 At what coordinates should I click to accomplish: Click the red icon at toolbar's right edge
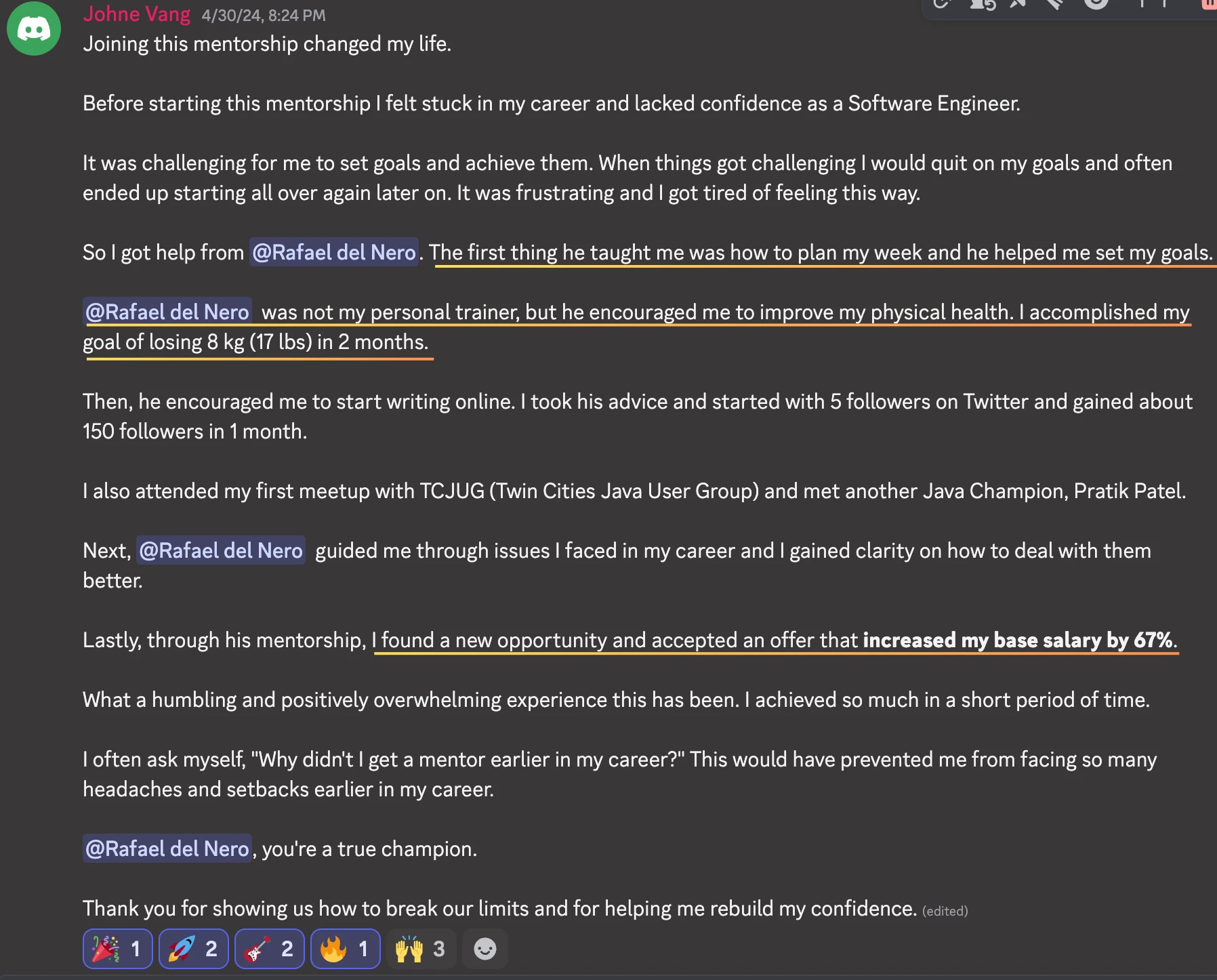pos(1210,3)
